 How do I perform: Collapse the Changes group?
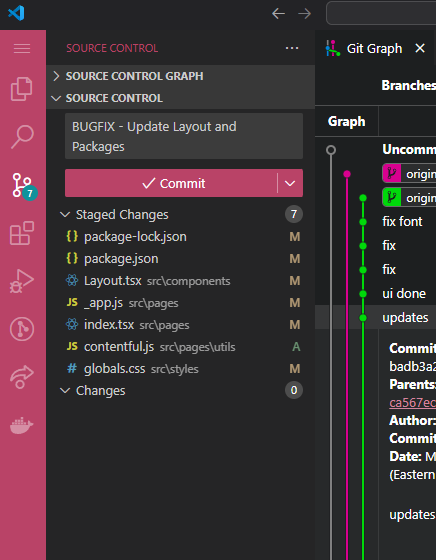tap(65, 391)
